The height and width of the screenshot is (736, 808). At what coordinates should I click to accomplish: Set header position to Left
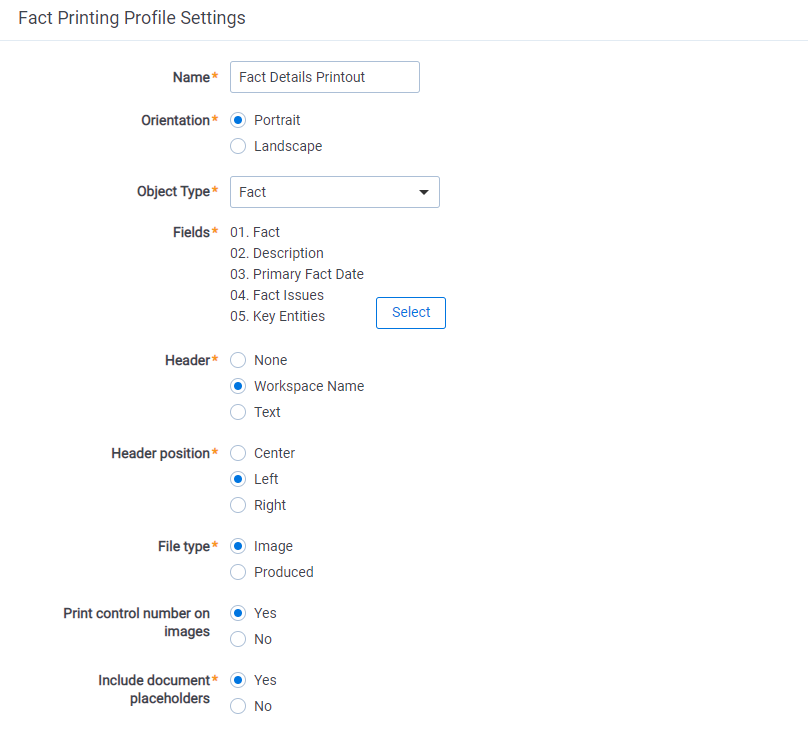pos(238,479)
